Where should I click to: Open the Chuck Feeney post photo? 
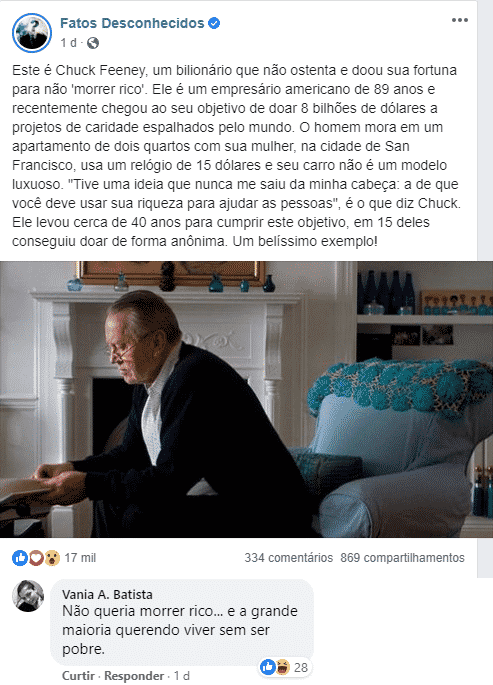pyautogui.click(x=246, y=399)
